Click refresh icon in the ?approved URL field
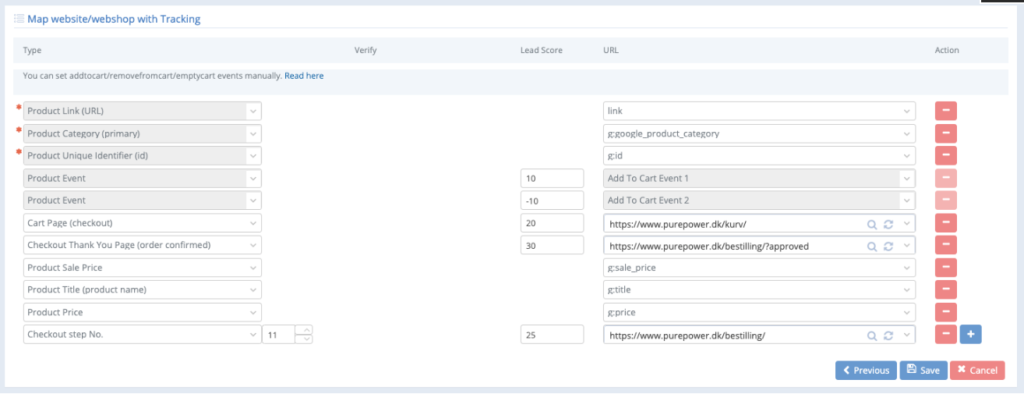 [x=888, y=246]
